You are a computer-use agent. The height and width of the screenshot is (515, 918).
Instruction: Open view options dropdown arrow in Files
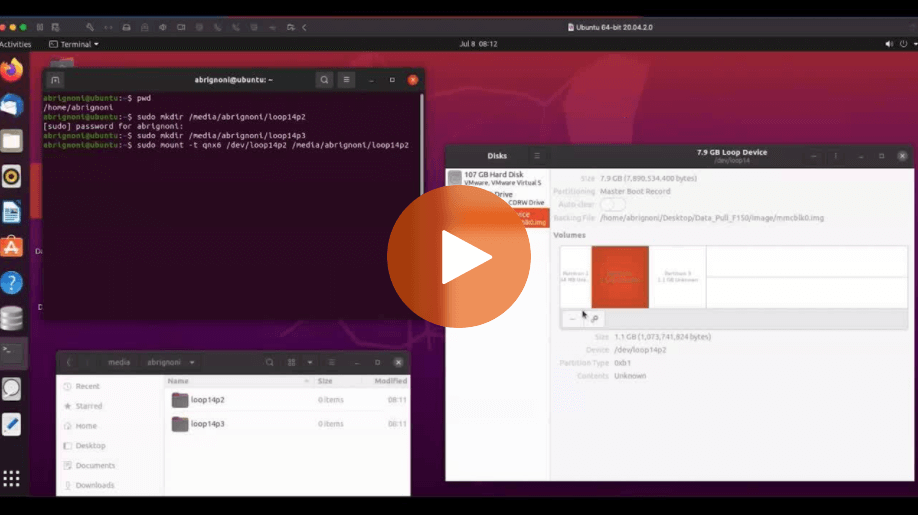309,362
